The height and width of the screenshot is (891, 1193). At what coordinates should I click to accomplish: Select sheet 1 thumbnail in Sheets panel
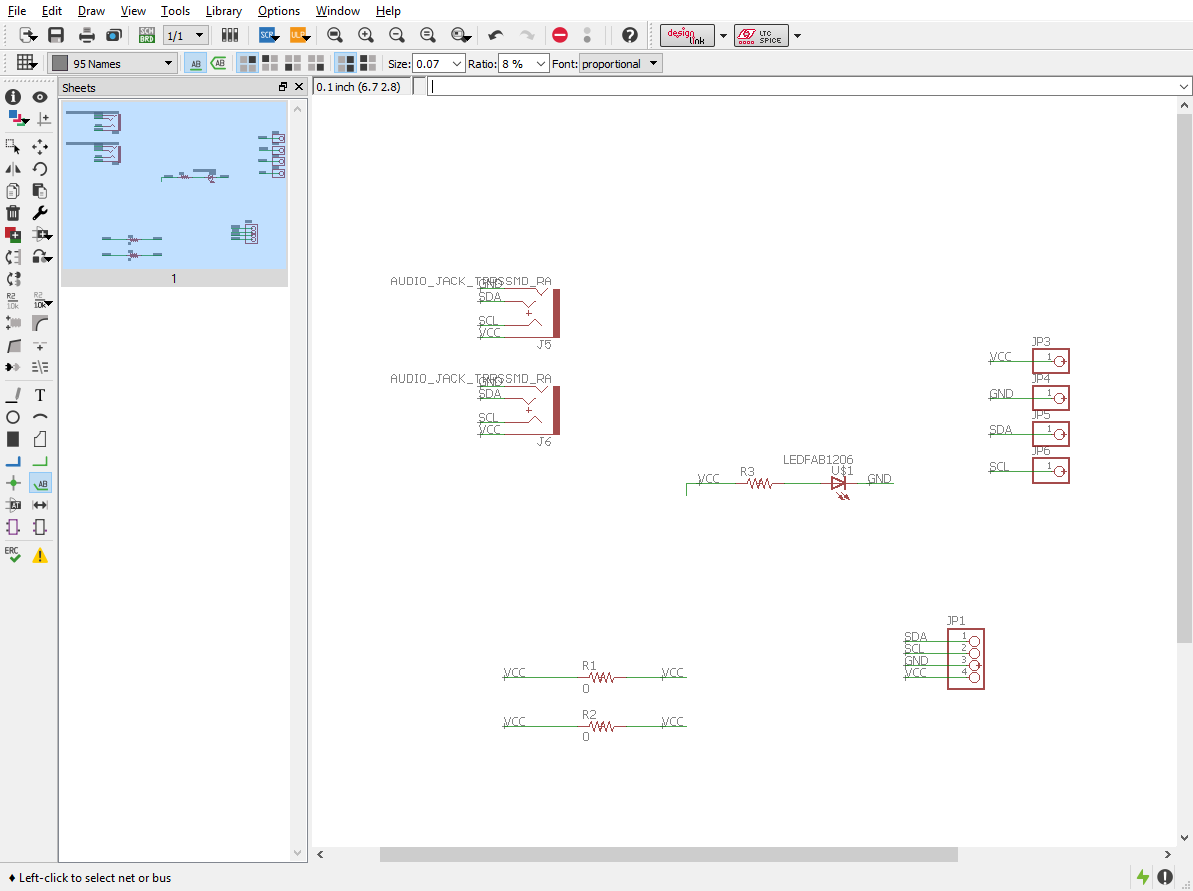[x=174, y=194]
